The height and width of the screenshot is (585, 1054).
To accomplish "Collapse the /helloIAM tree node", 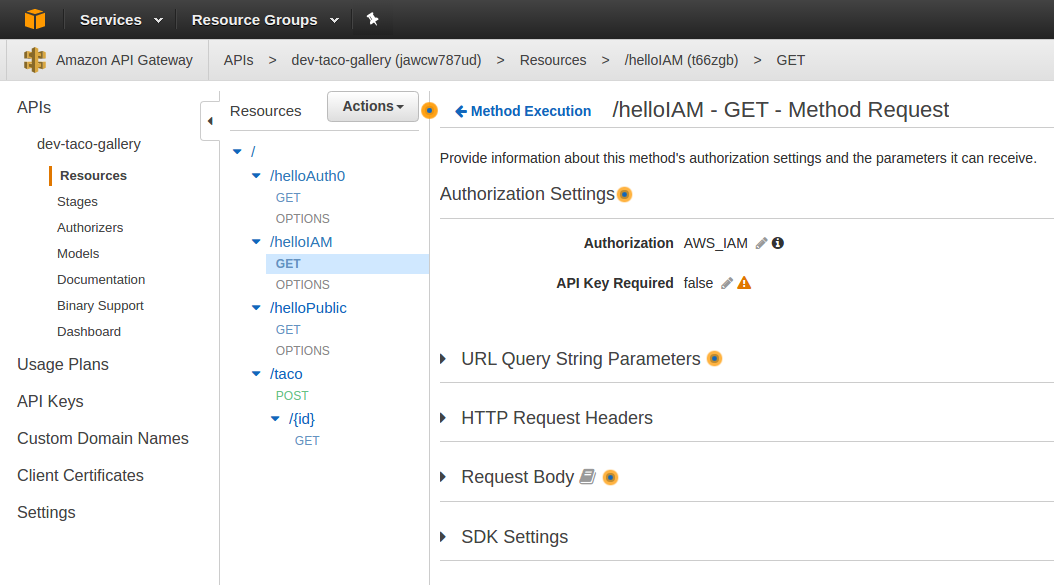I will click(x=256, y=241).
